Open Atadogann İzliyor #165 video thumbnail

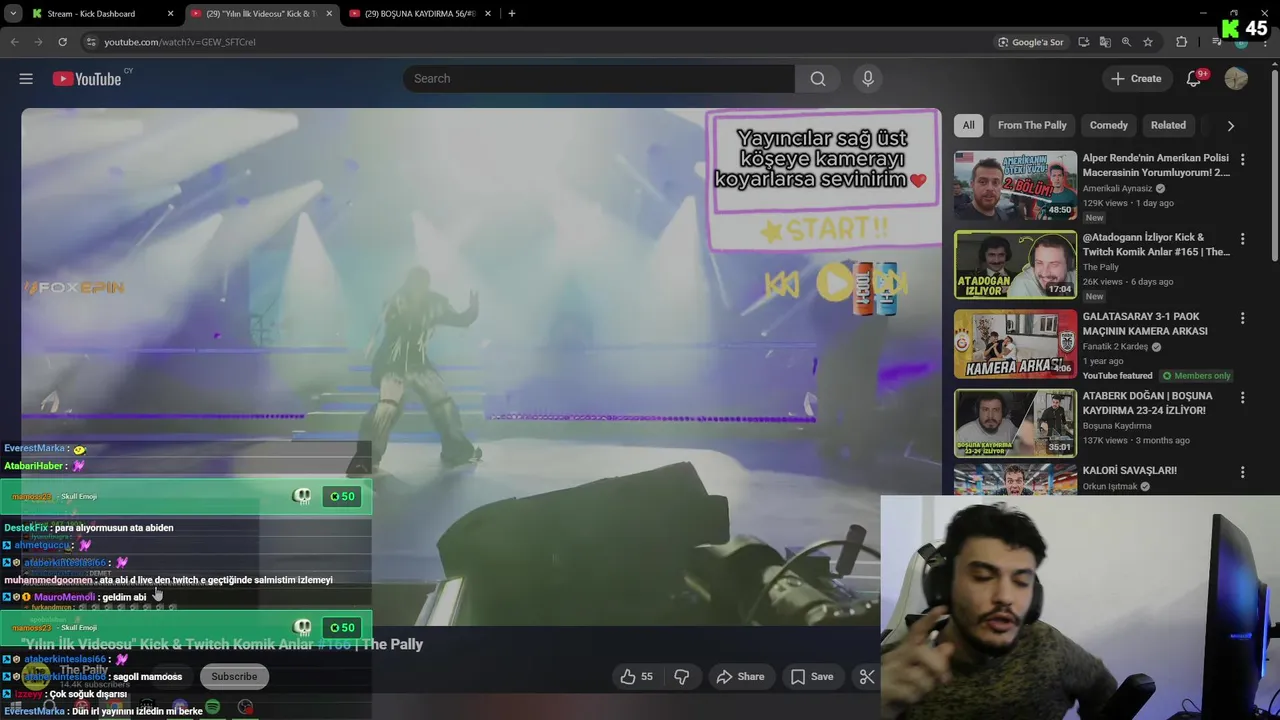(1015, 265)
